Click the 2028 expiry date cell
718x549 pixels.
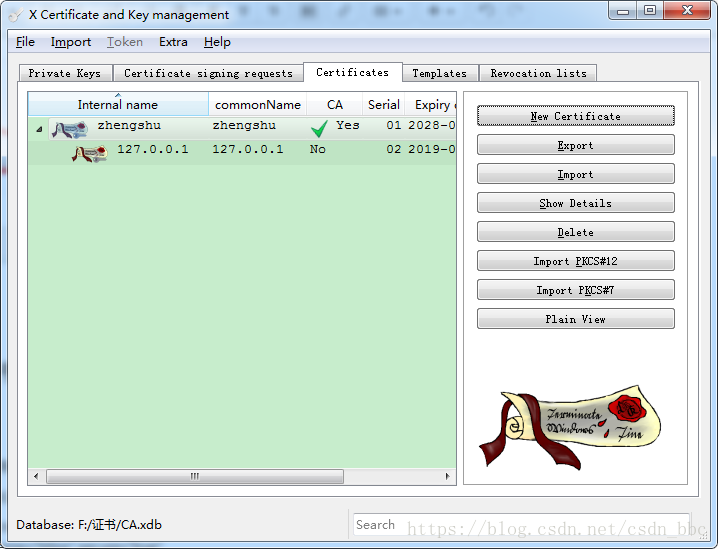(x=432, y=125)
